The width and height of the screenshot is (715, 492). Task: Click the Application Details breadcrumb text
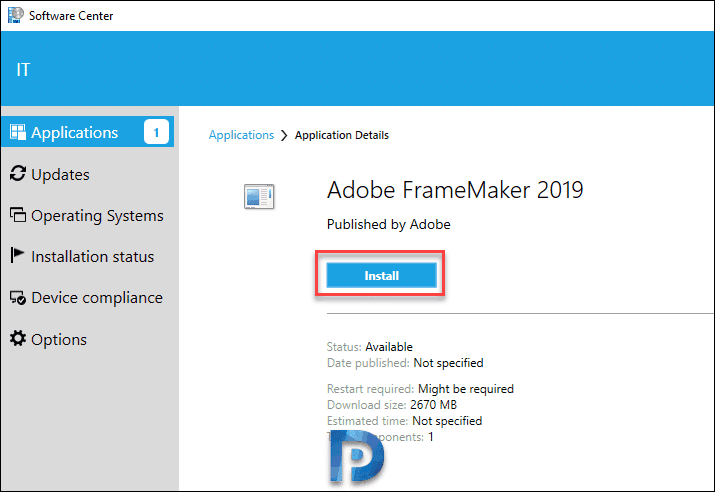342,135
